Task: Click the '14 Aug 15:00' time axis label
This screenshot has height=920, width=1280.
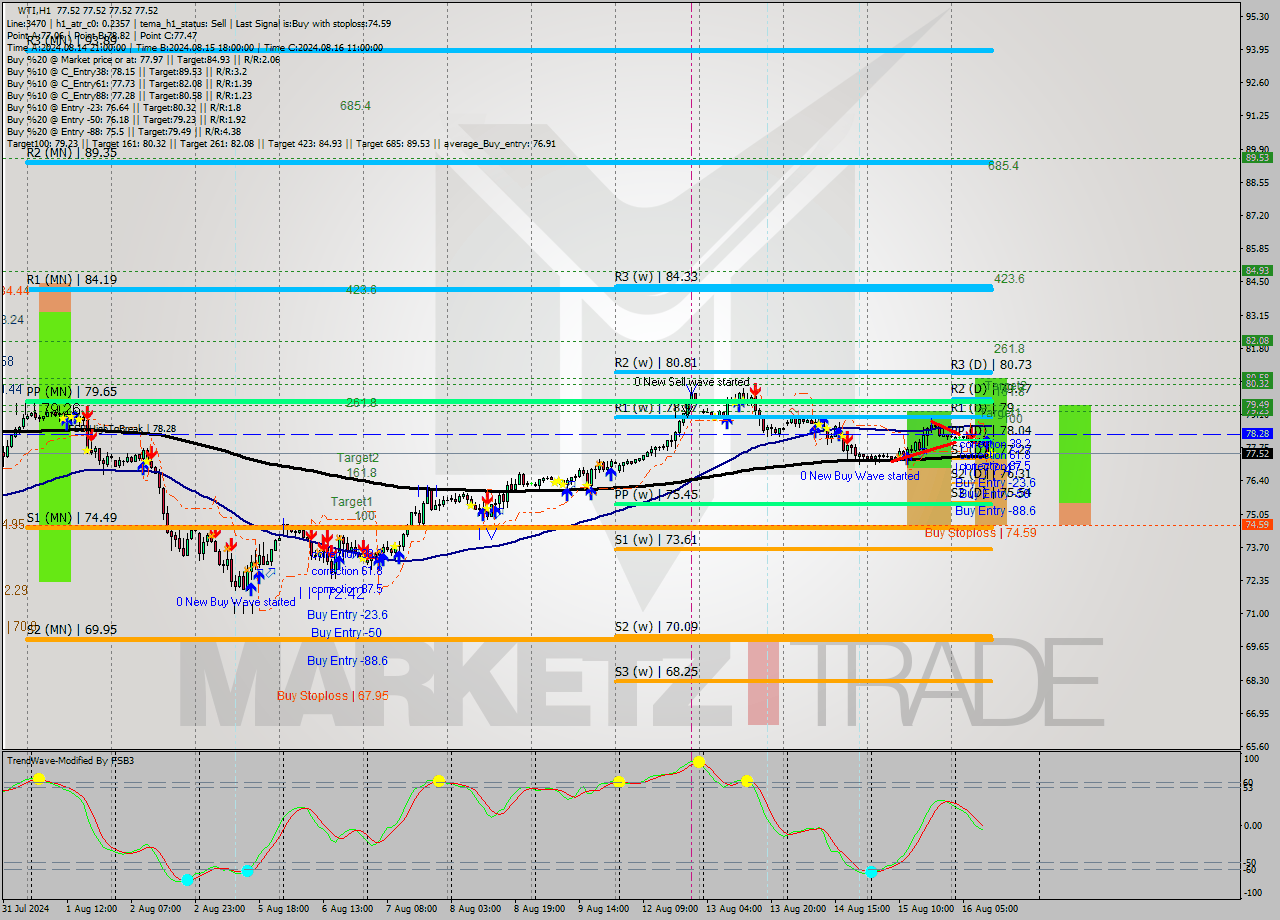Action: (x=861, y=909)
